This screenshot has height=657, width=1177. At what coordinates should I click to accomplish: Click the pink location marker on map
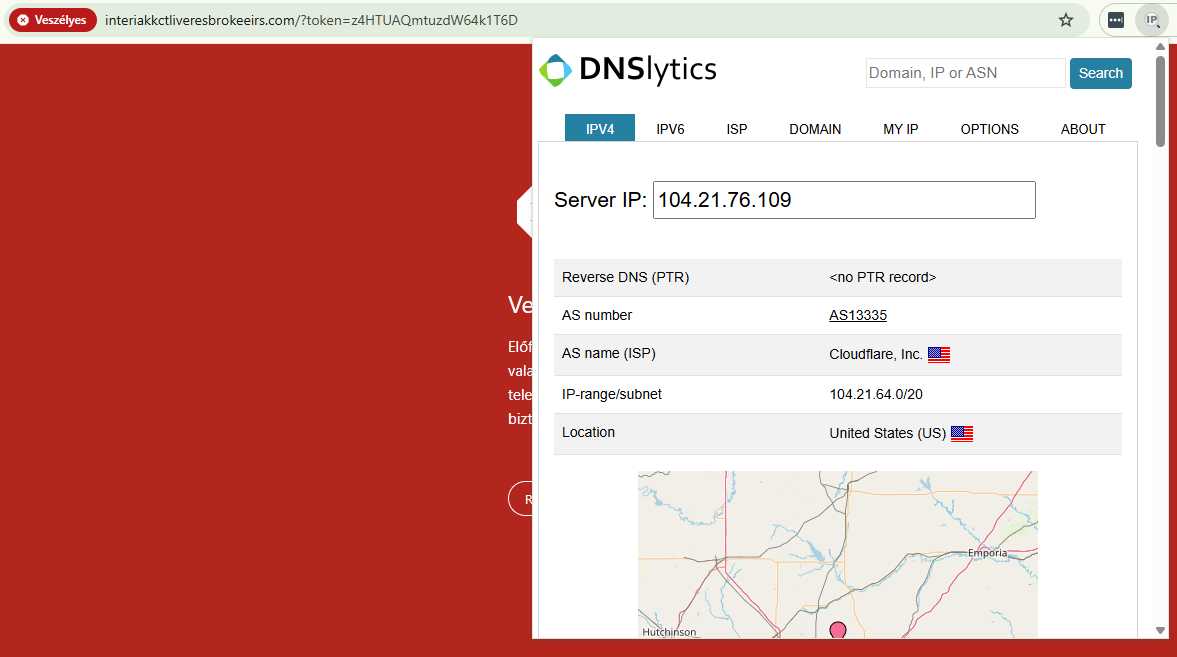coord(838,630)
